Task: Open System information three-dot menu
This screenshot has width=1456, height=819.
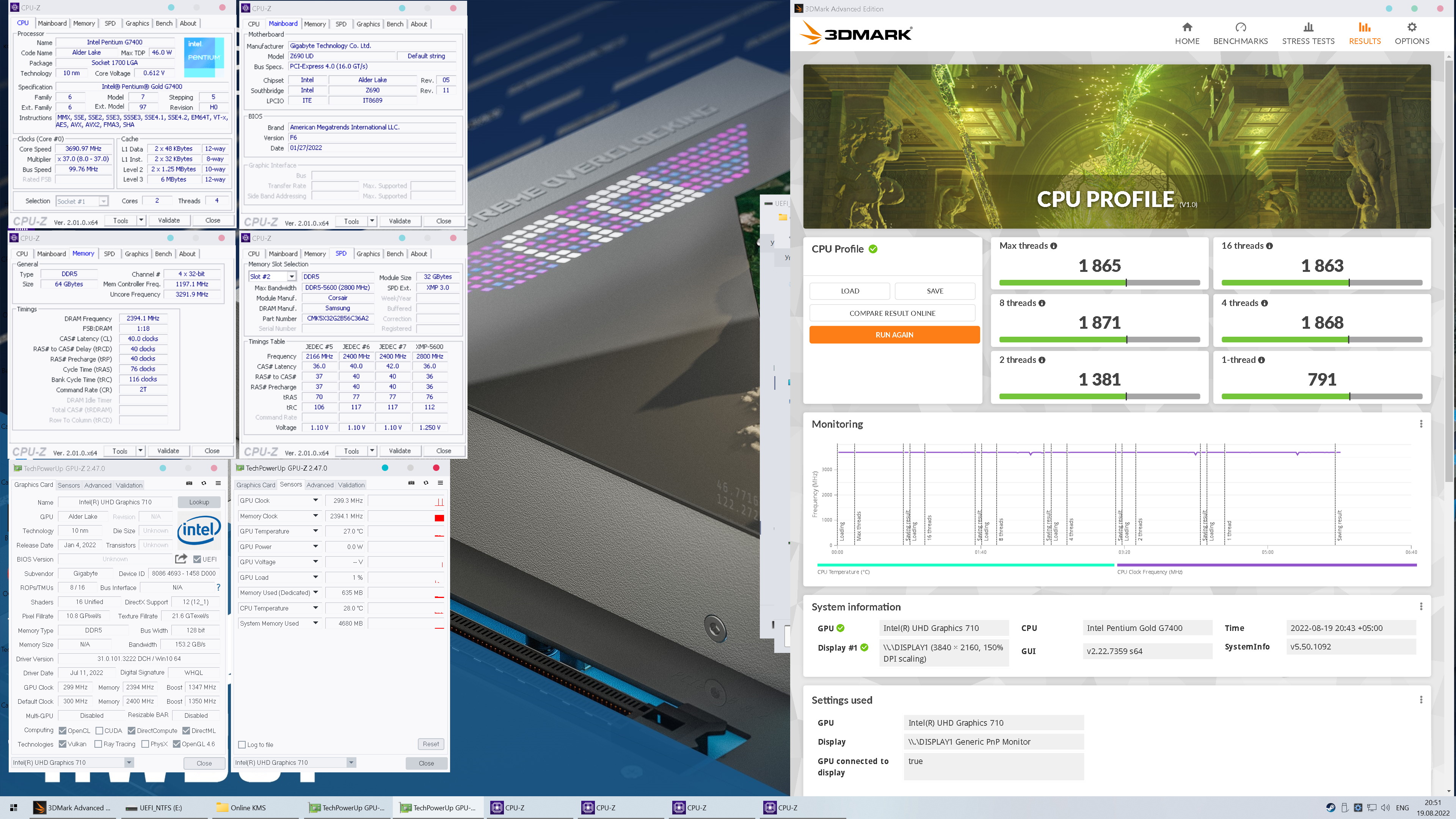Action: (1421, 607)
